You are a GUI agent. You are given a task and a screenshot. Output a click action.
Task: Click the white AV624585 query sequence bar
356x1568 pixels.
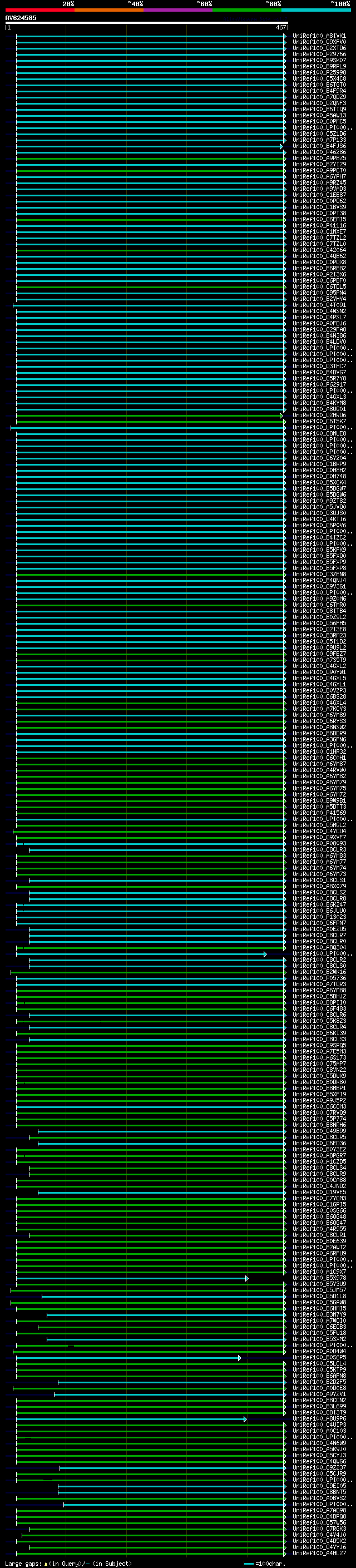[146, 23]
